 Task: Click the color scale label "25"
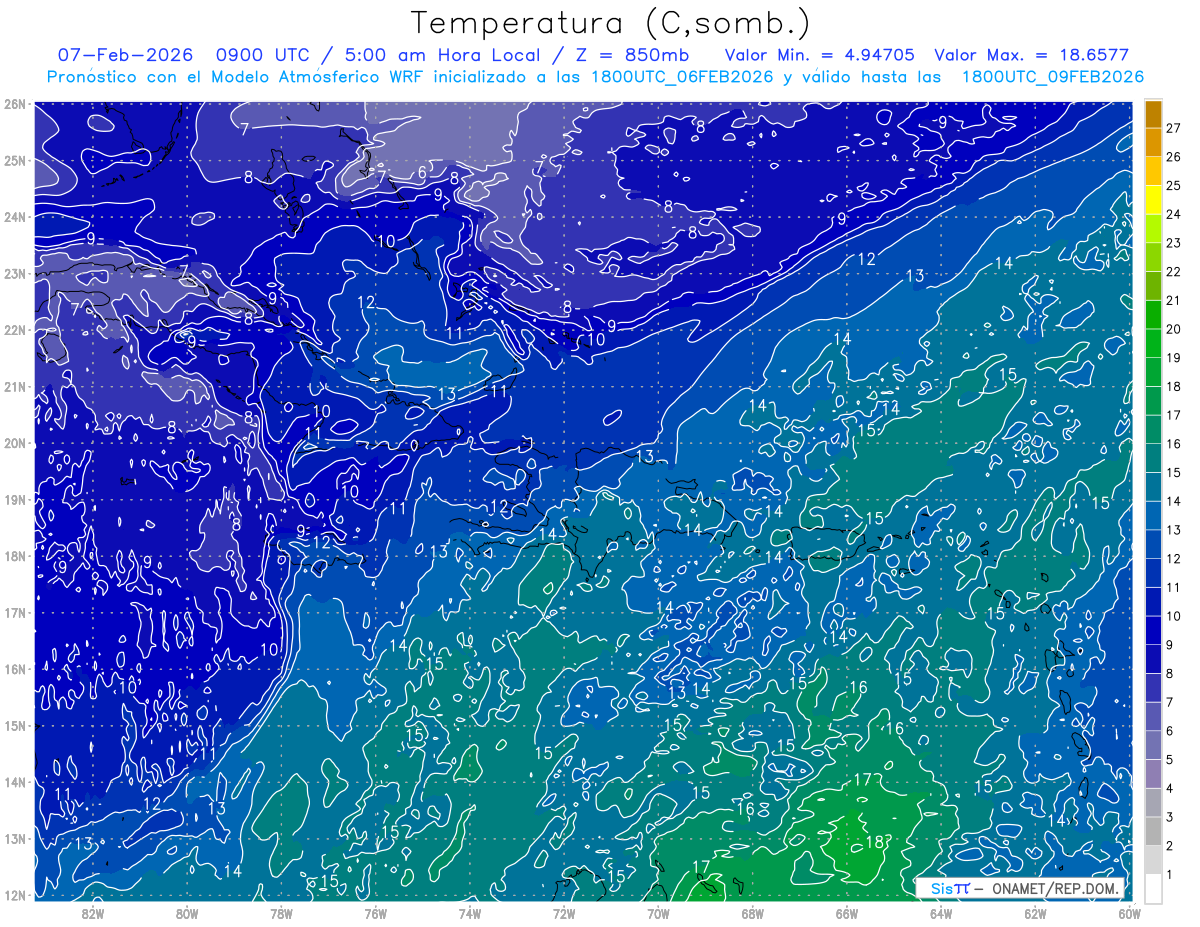click(1173, 186)
